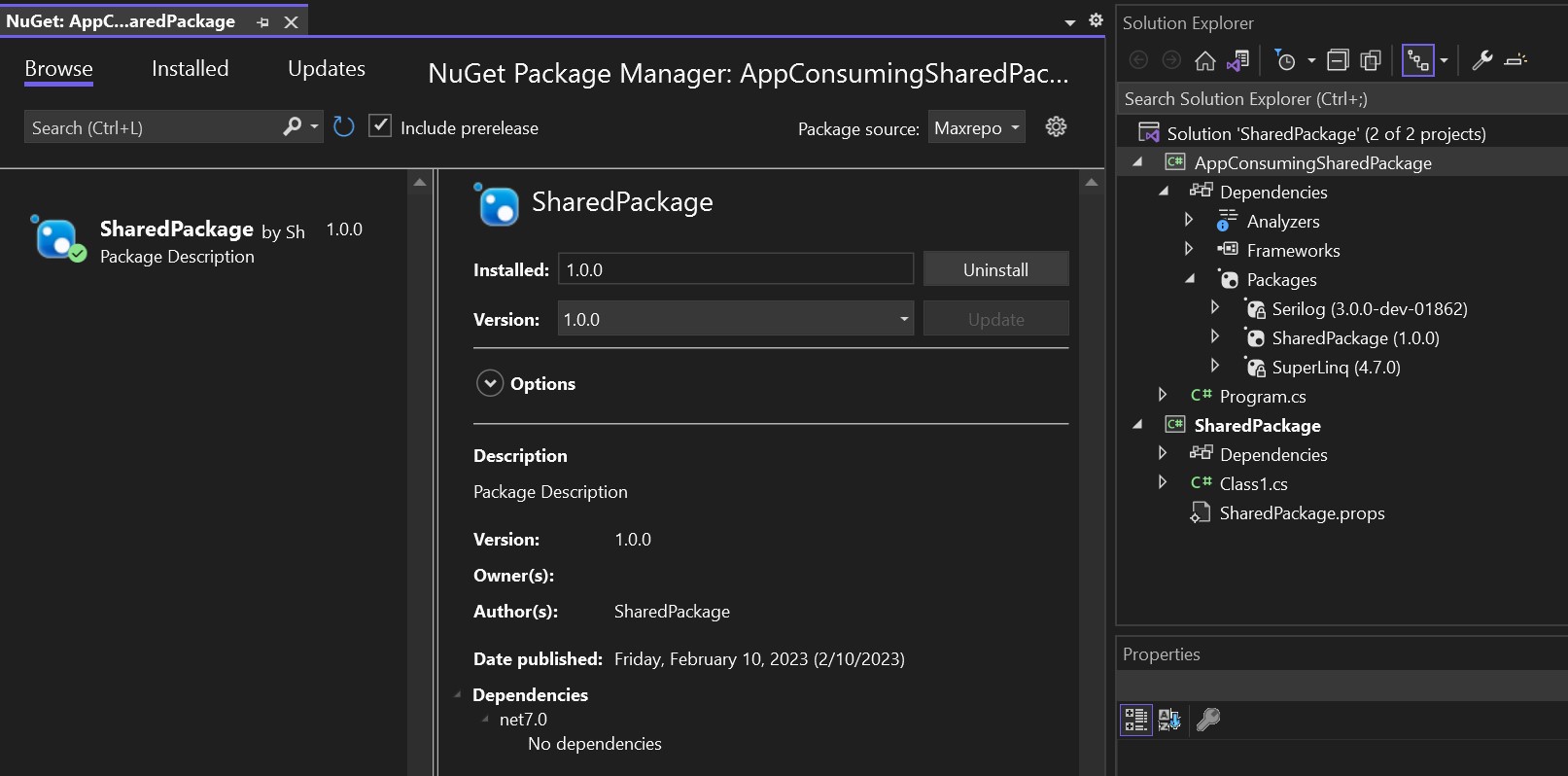Screen dimensions: 1568x776
Task: Toggle Include prerelease checkbox
Action: 380,126
